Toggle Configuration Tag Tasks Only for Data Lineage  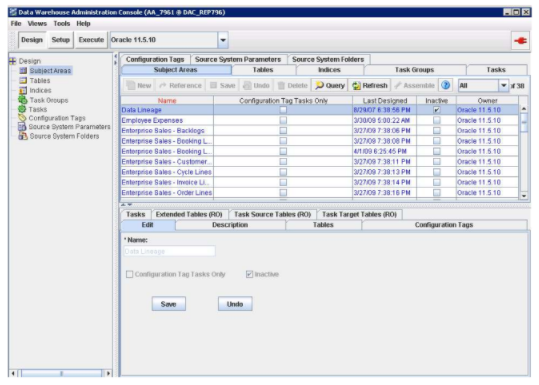283,110
